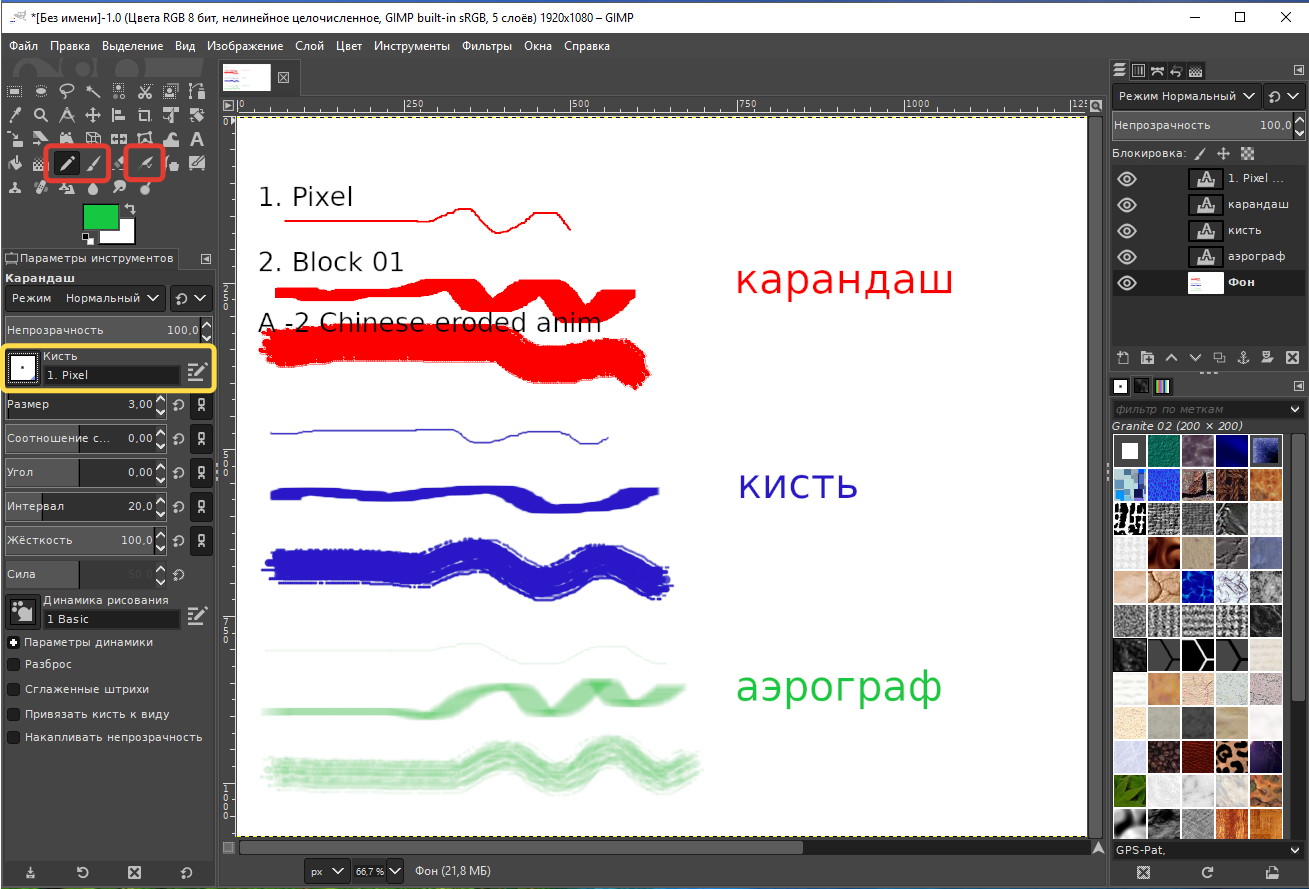Open the Фильтры menu

tap(487, 46)
